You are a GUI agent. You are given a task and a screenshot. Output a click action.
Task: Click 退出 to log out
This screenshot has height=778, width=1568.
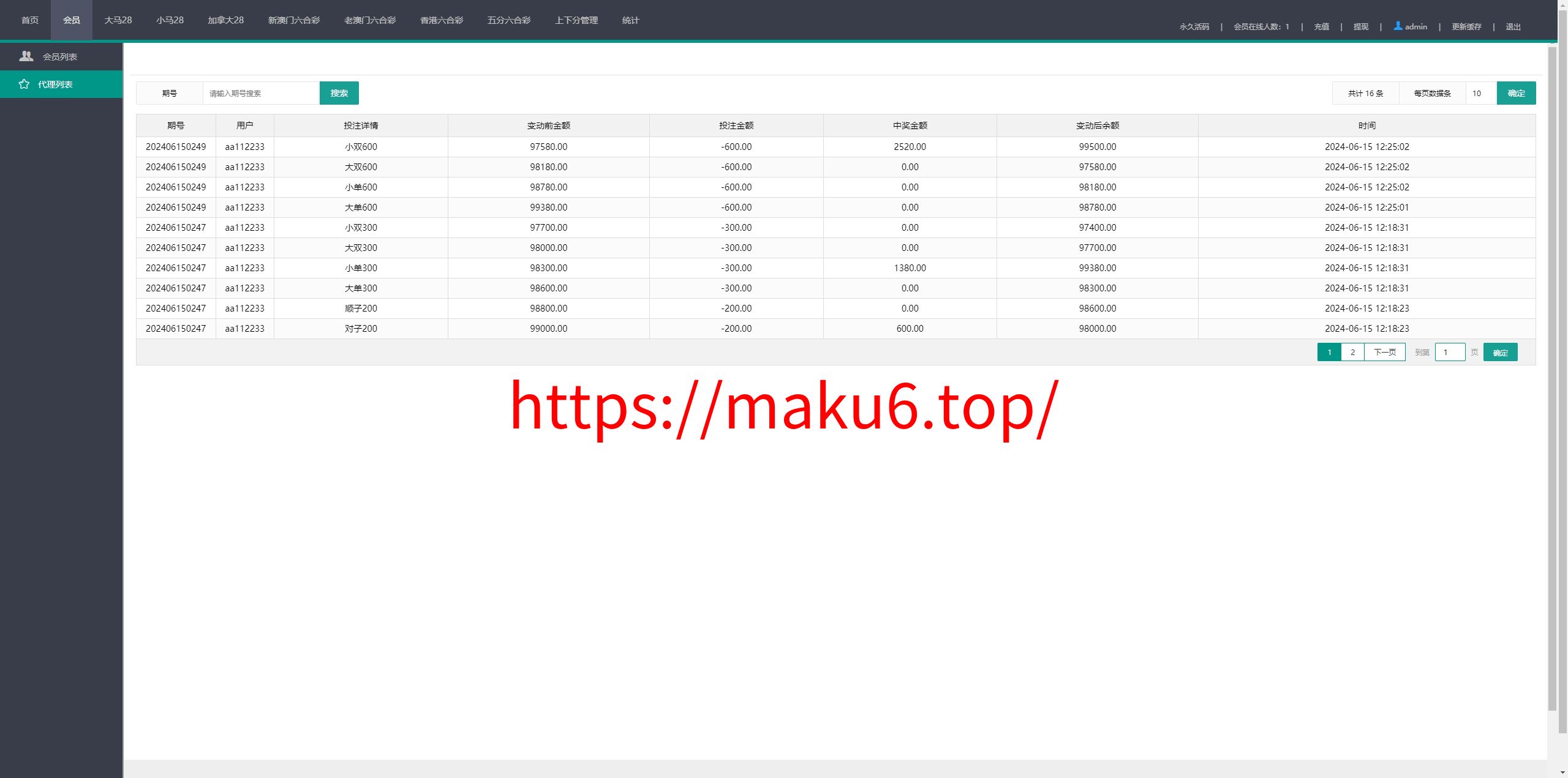(1513, 26)
